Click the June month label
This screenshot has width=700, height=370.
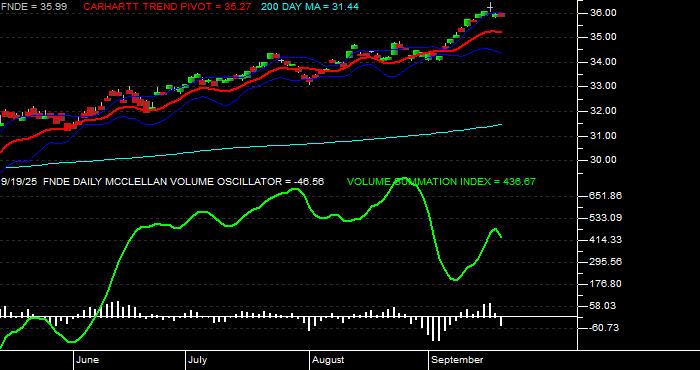(x=88, y=360)
